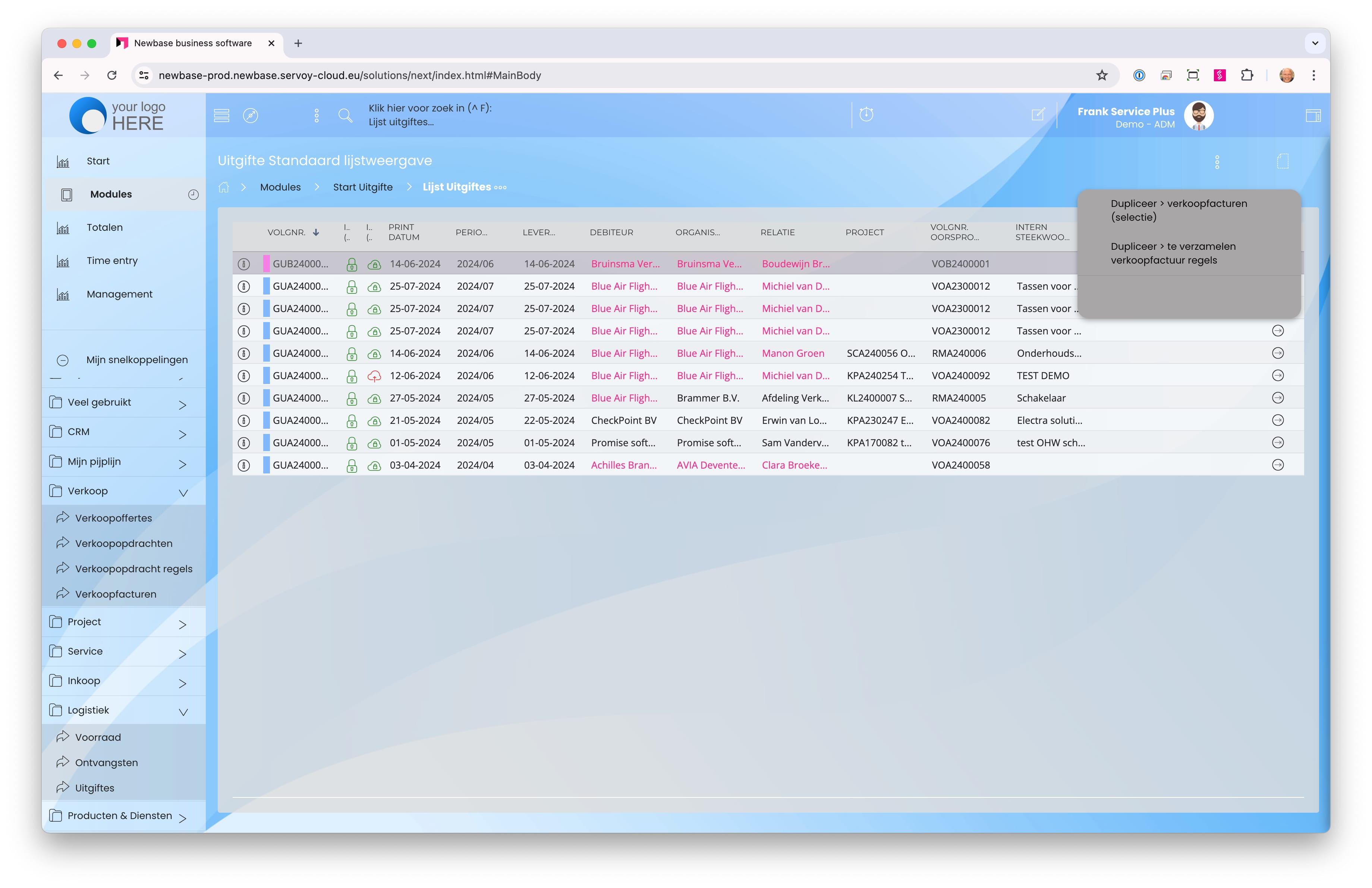Image resolution: width=1372 pixels, height=888 pixels.
Task: Click the hamburger list menu icon in top bar
Action: point(221,115)
